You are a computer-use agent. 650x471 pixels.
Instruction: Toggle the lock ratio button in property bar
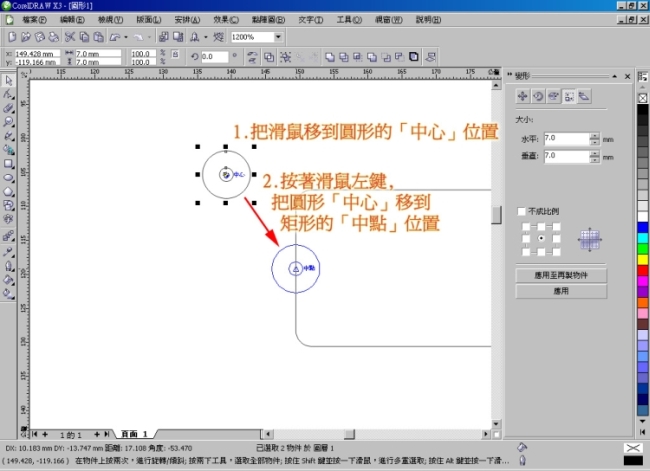pyautogui.click(x=175, y=54)
